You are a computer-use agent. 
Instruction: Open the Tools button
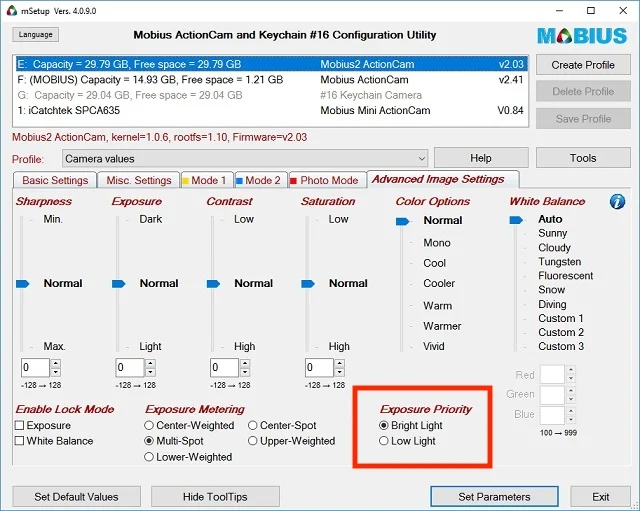coord(583,158)
